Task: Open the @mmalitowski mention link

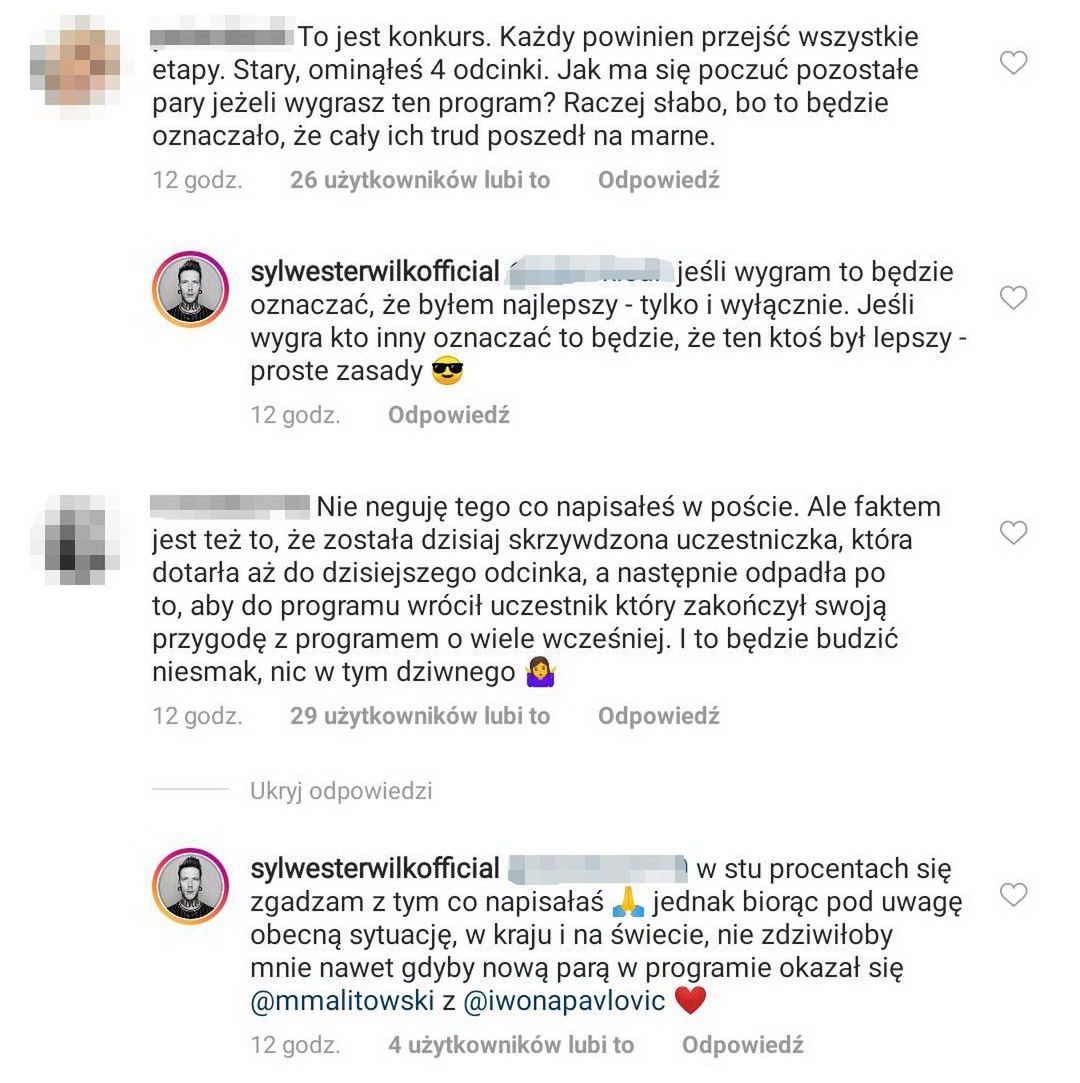Action: (342, 1001)
